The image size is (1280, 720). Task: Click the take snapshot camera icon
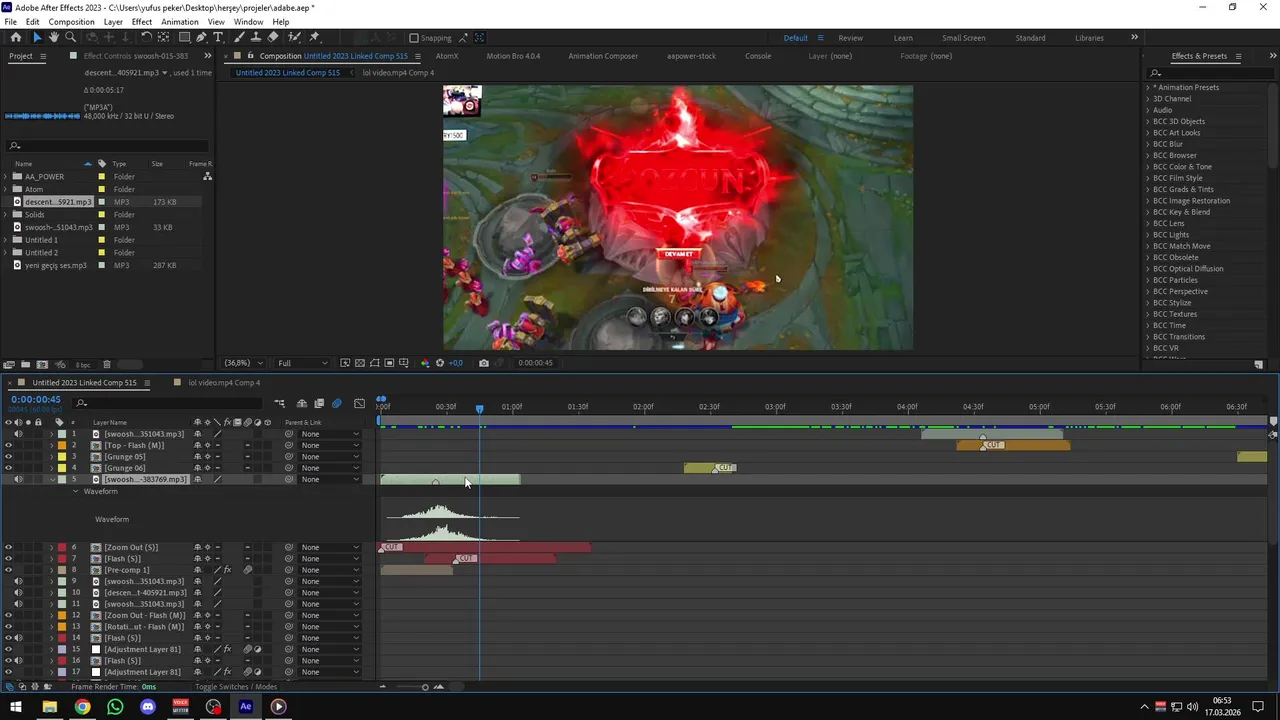pos(484,363)
